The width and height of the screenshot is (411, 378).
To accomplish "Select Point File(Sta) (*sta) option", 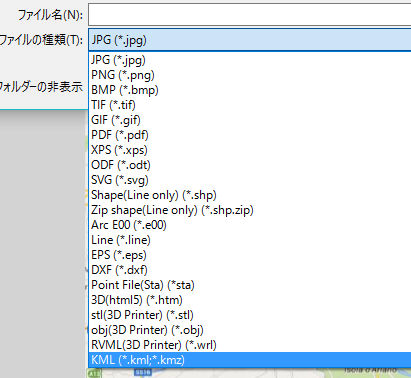I will (x=250, y=285).
